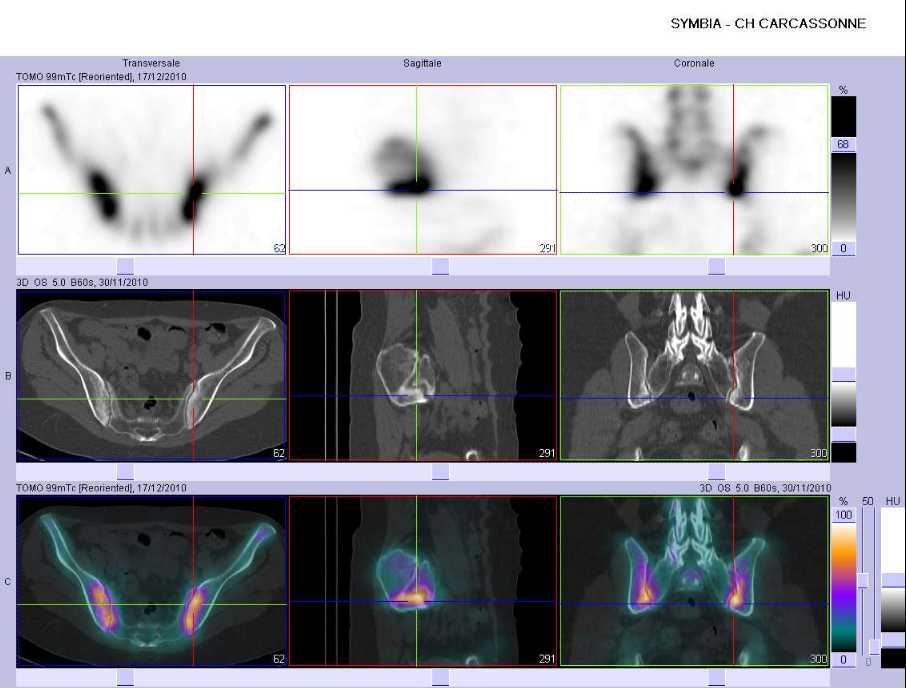Click slice number 300 in CT coronal view

(819, 453)
